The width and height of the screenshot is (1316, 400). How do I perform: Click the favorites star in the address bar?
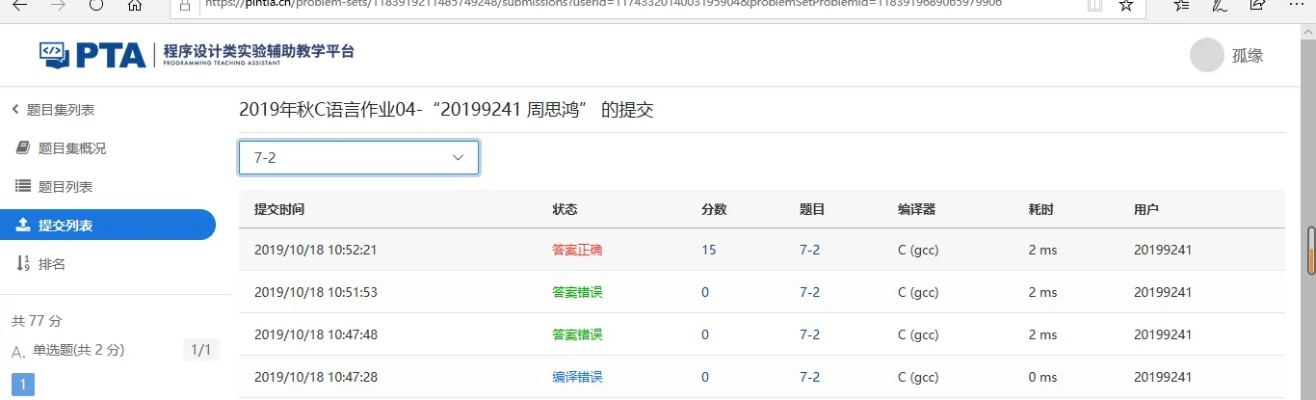1126,5
